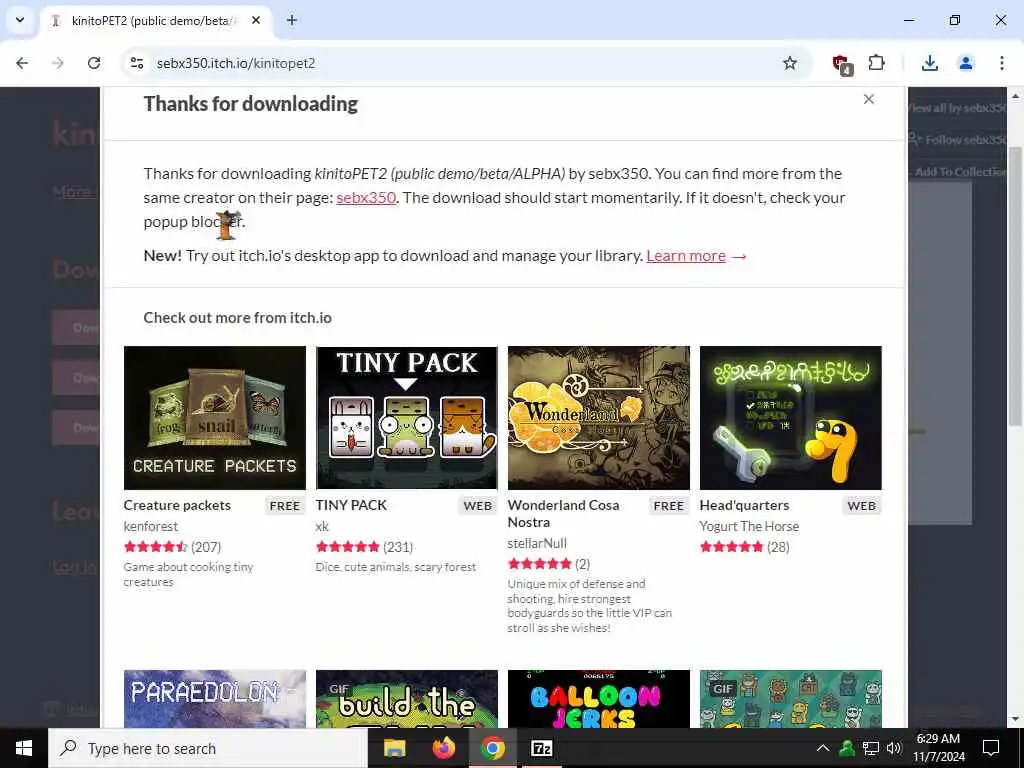Open PARAEDOLON game thumbnail

tap(215, 698)
